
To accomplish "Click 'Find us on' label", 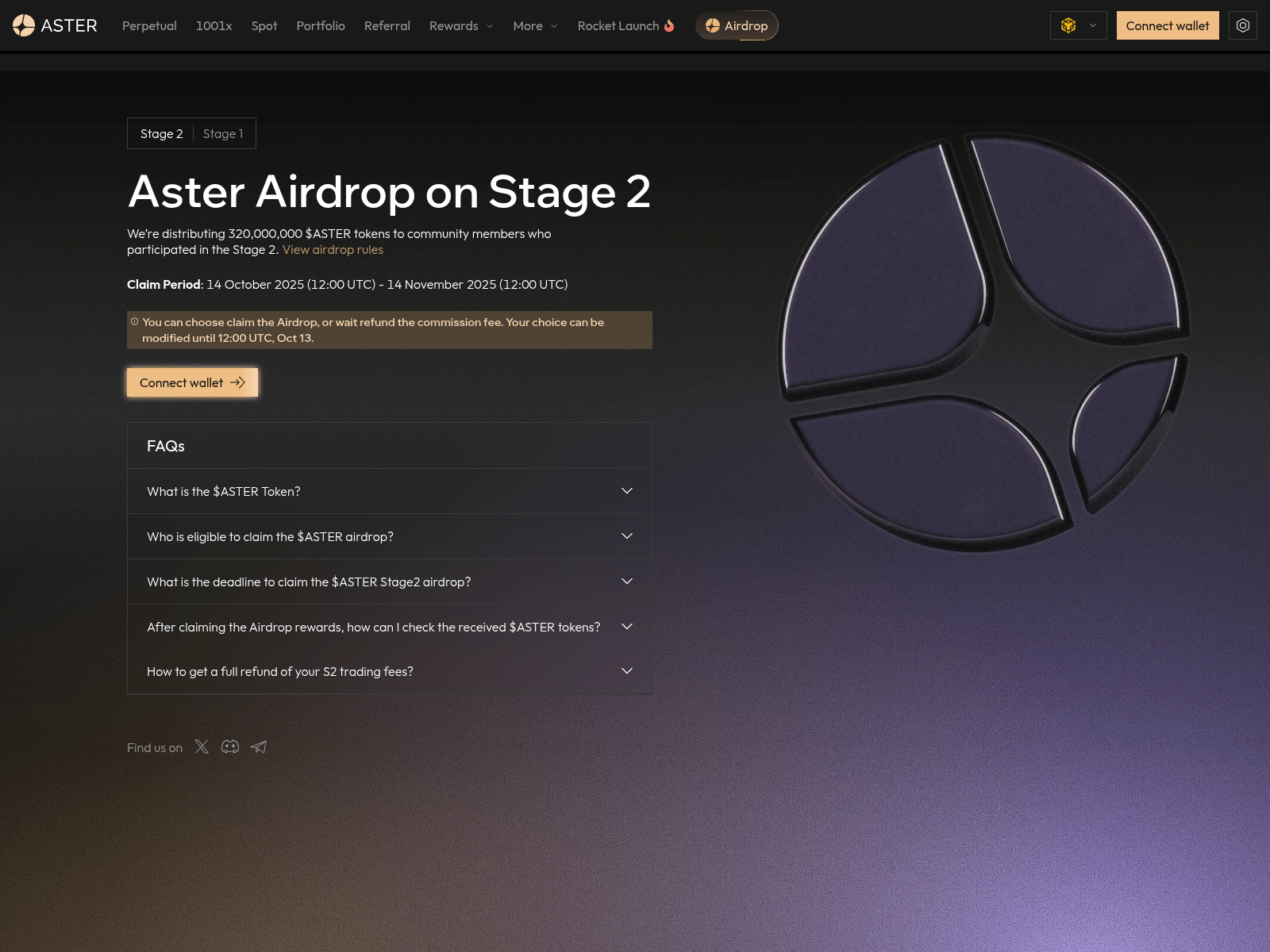I will coord(155,747).
